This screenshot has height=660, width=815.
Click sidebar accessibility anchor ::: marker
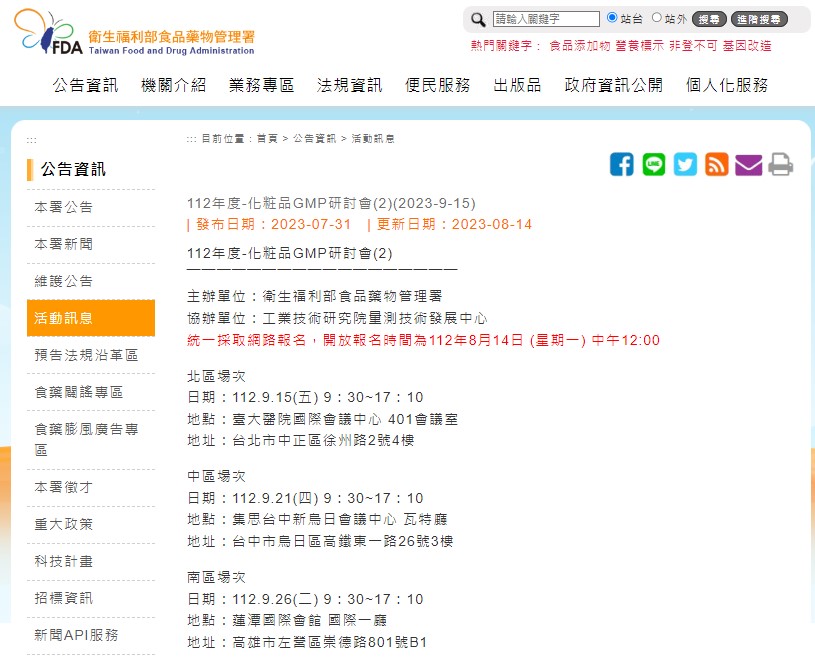coord(32,140)
